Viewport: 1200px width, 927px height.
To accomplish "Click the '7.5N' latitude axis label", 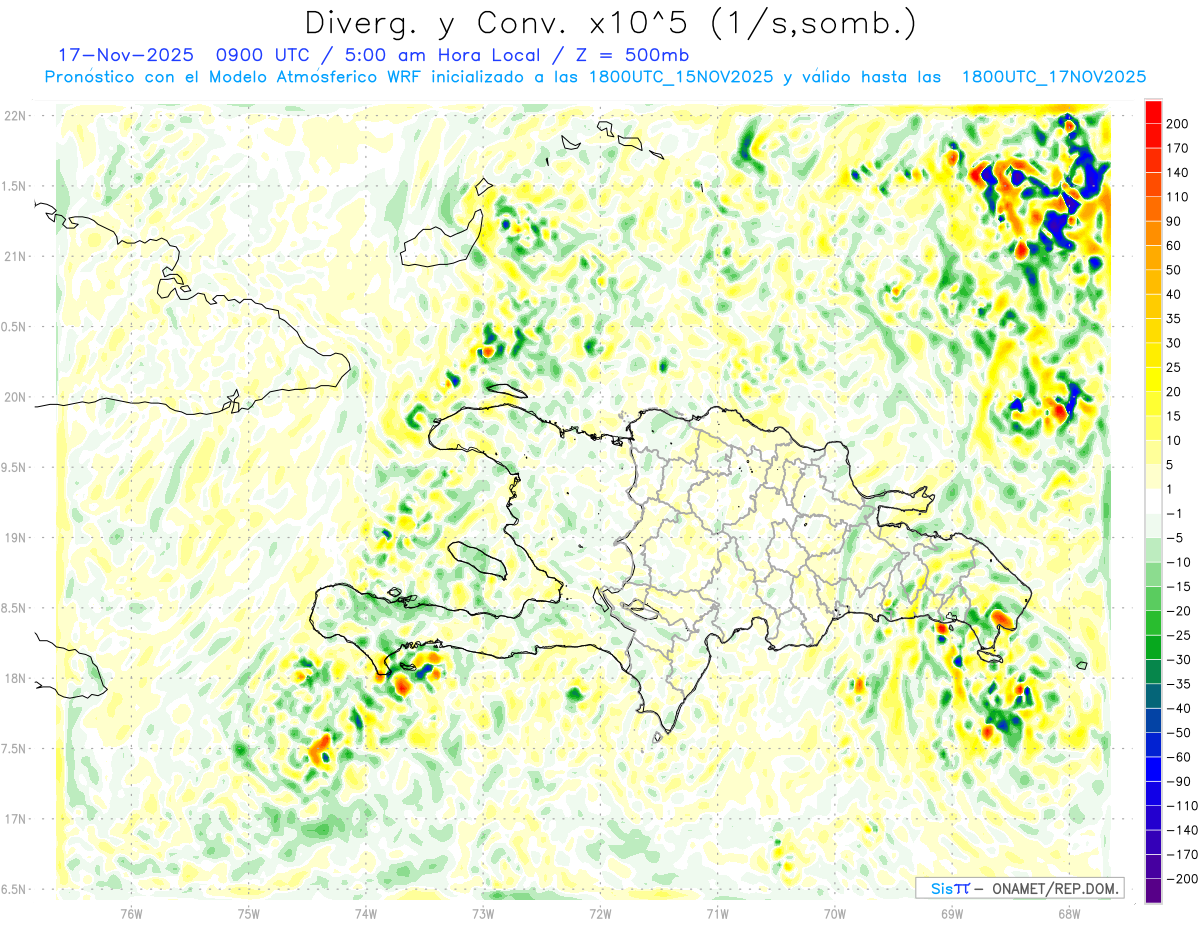I will click(15, 749).
